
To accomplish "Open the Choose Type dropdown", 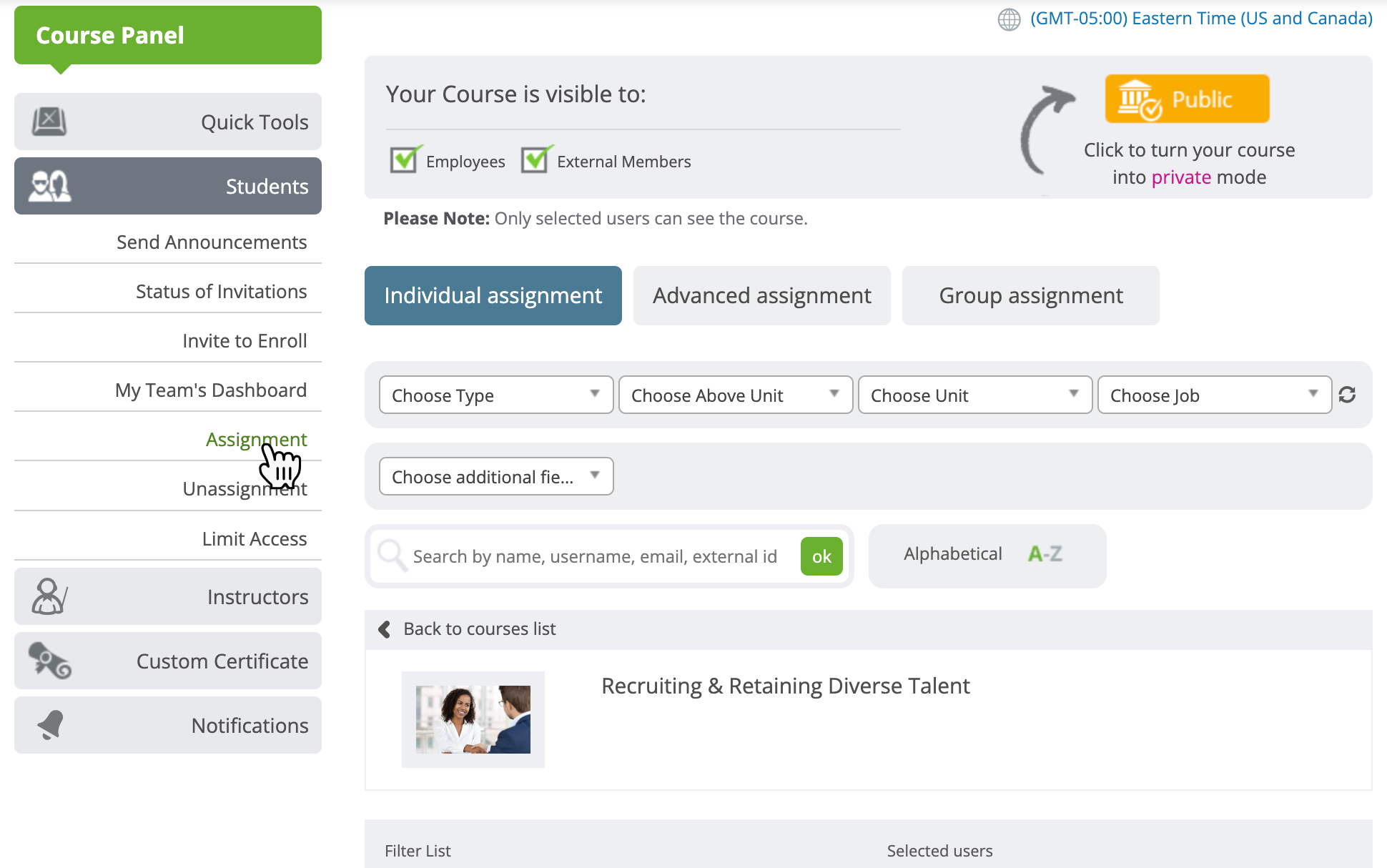I will click(x=496, y=395).
